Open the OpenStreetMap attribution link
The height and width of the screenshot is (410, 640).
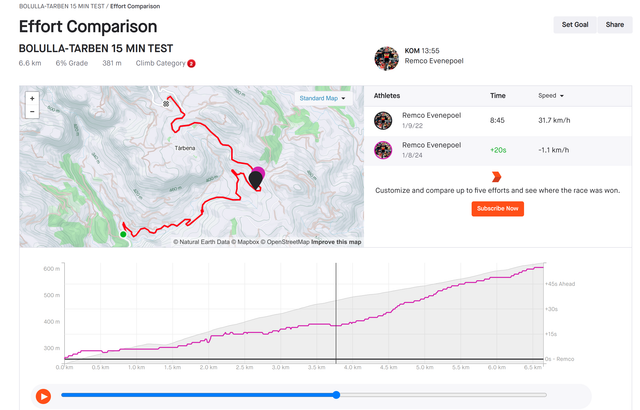tap(287, 242)
